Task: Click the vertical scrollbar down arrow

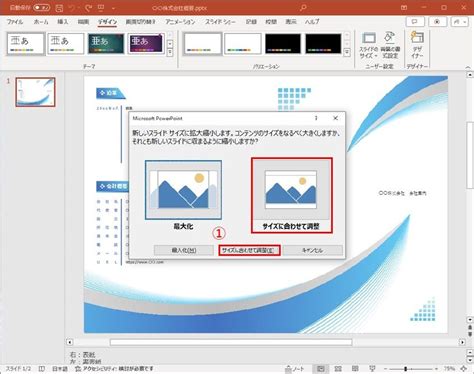Action: (470, 320)
